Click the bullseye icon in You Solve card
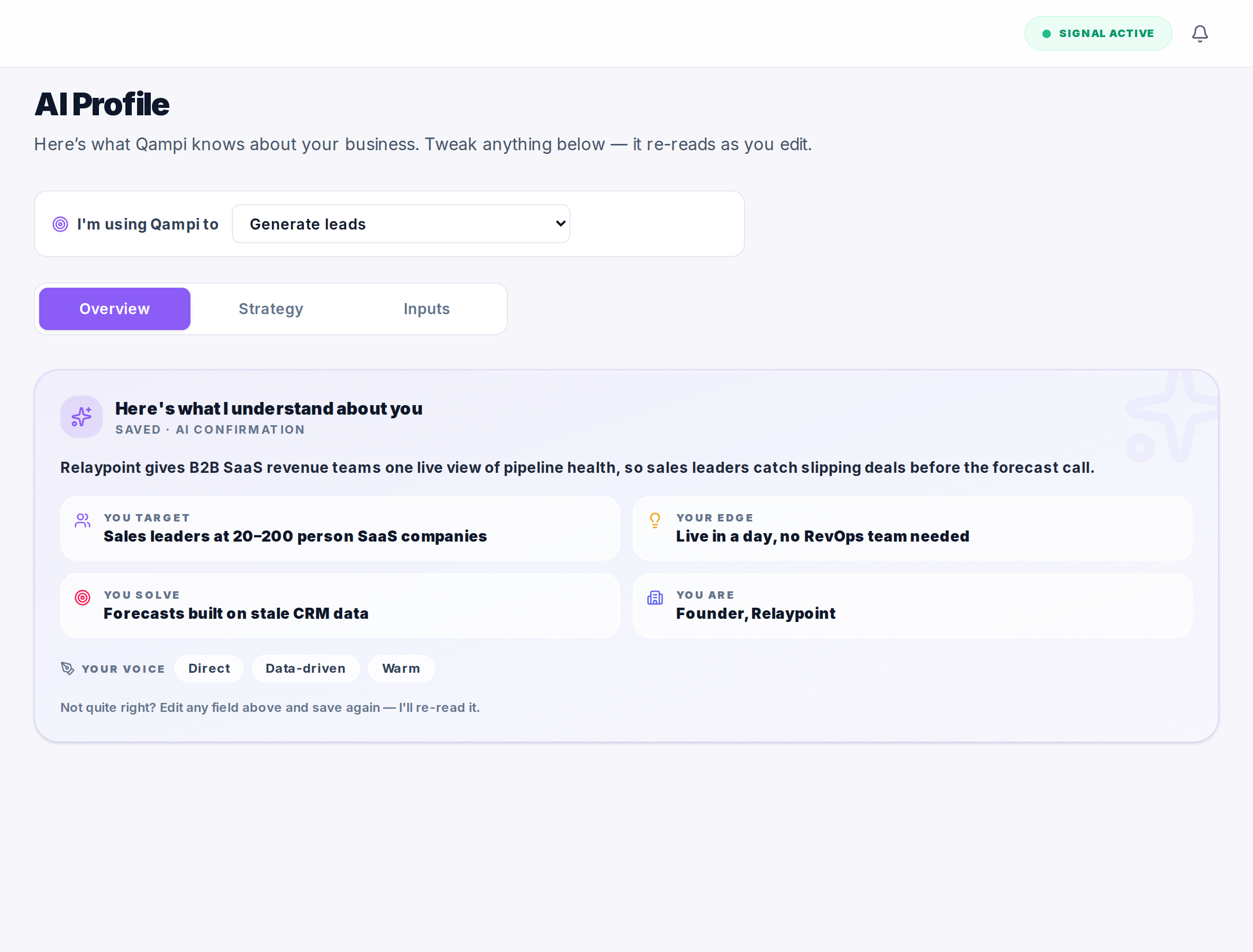1253x952 pixels. click(82, 598)
